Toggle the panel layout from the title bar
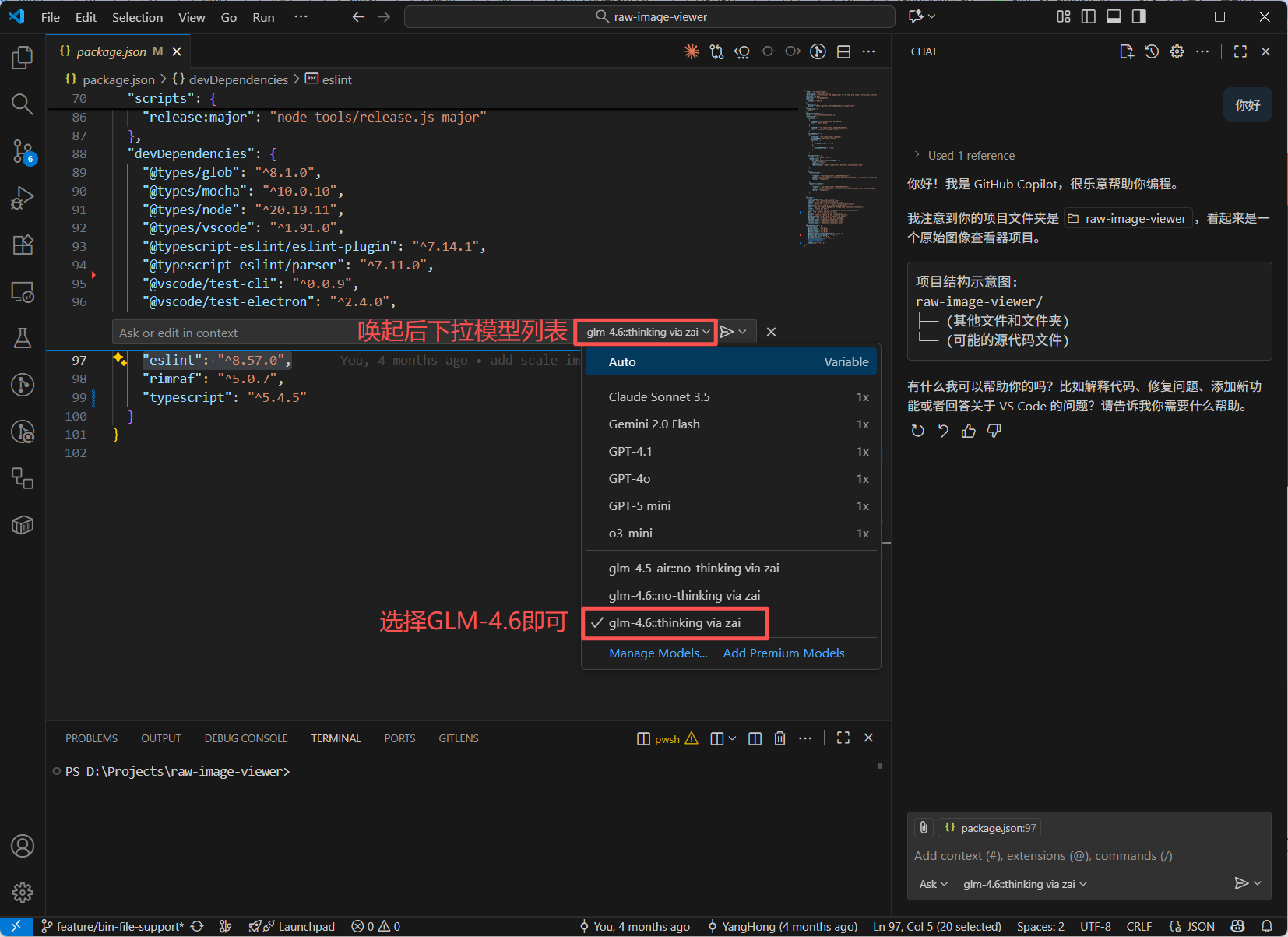 pyautogui.click(x=1114, y=16)
